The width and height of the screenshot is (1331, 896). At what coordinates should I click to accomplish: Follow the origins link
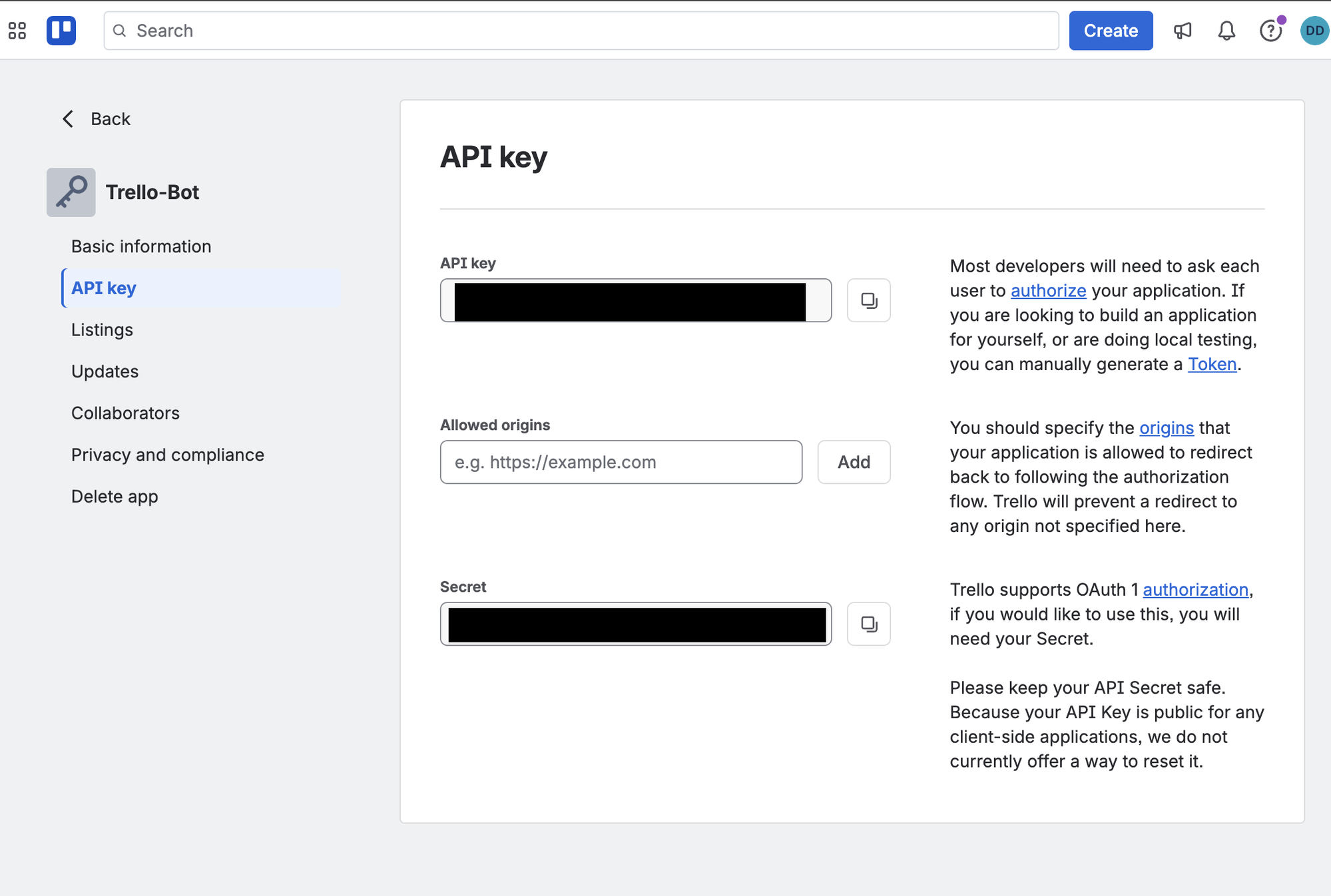[x=1167, y=427]
